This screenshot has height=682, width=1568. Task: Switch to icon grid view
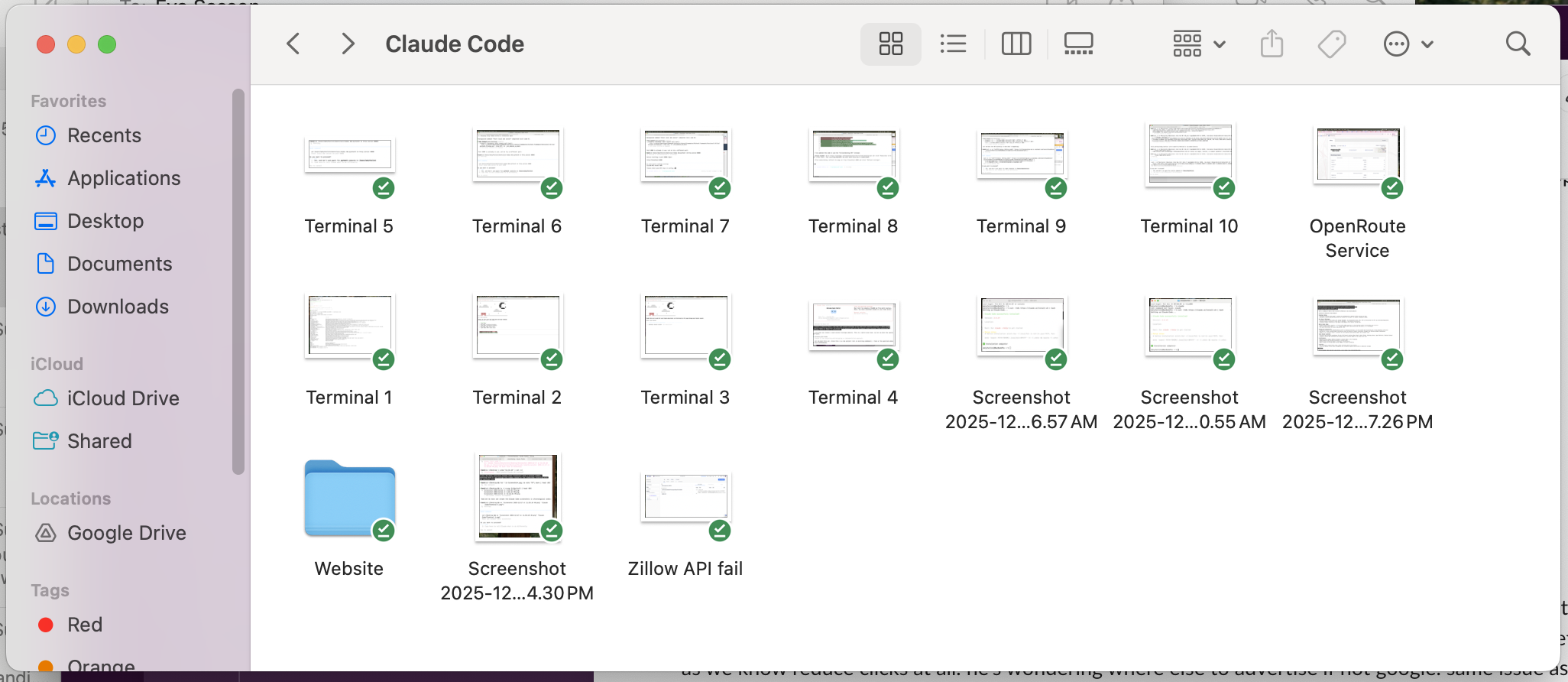[x=890, y=44]
